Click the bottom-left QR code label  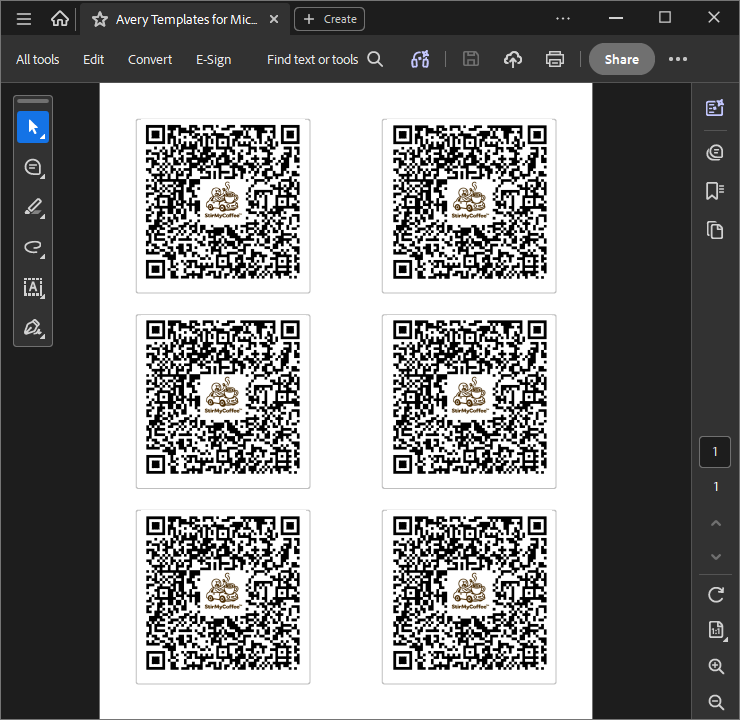click(x=223, y=596)
